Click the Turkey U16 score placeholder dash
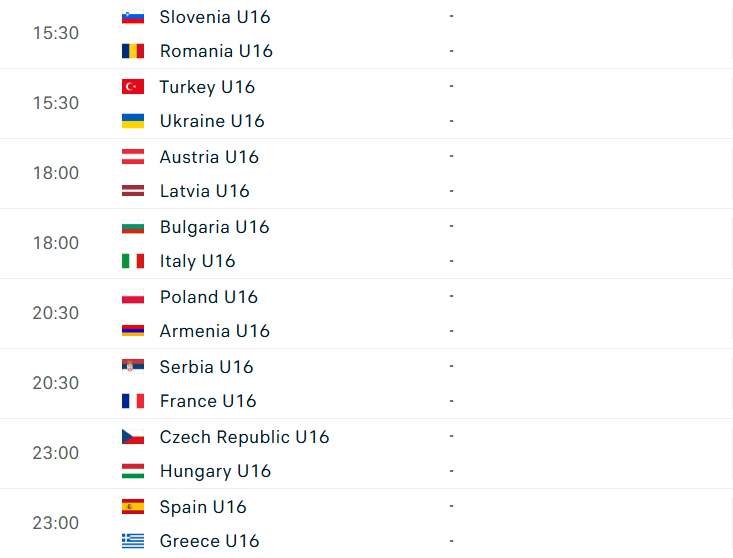 coord(452,86)
